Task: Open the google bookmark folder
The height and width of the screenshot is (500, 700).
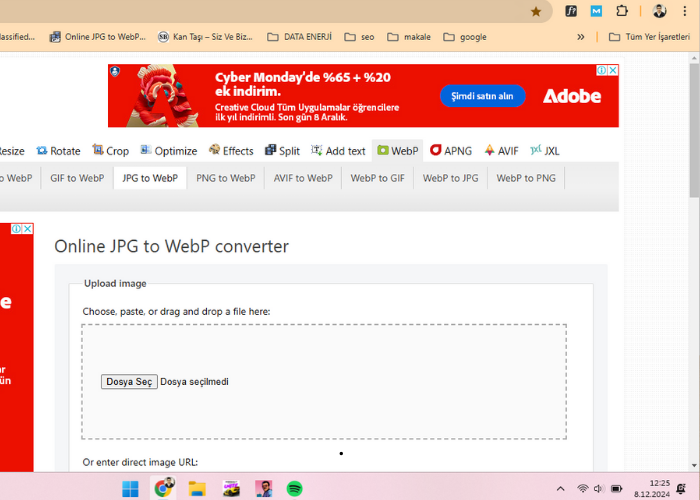Action: (465, 37)
